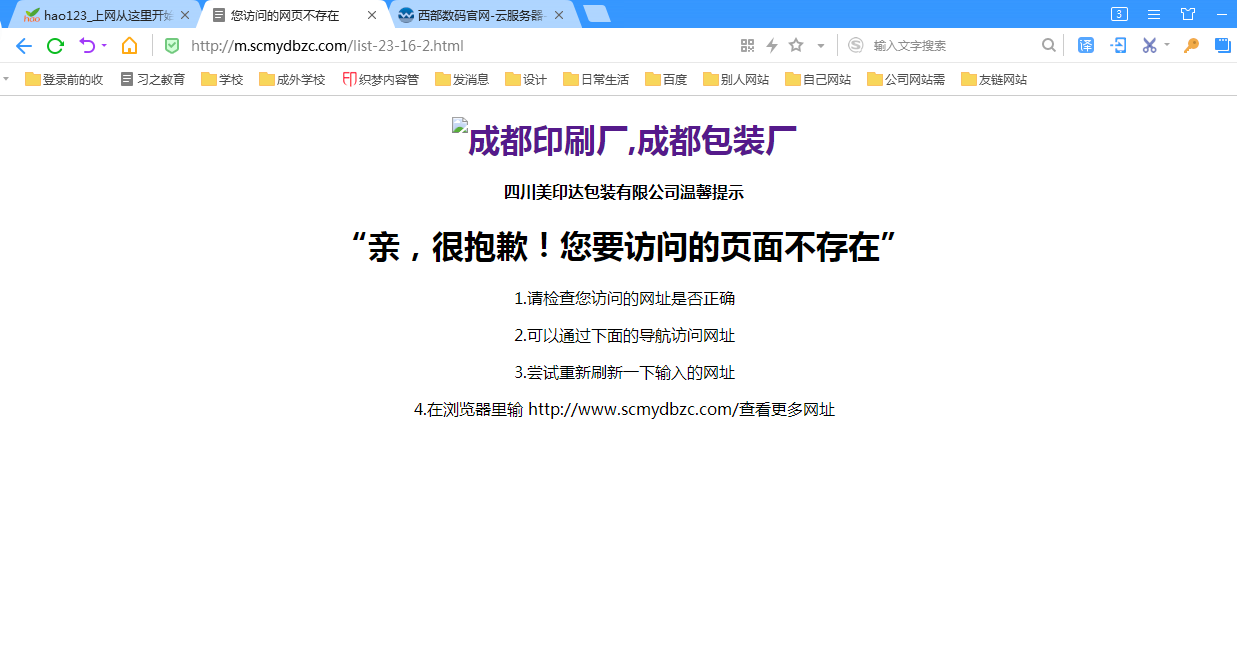Click the QR code grid icon
1237x666 pixels.
(x=748, y=45)
